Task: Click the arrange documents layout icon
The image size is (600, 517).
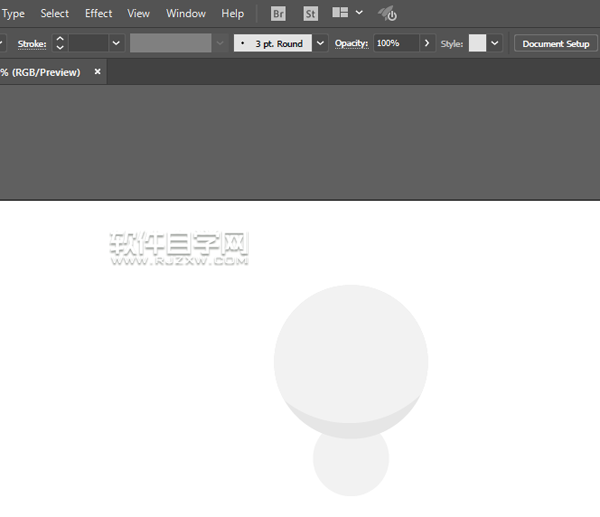Action: click(x=340, y=14)
